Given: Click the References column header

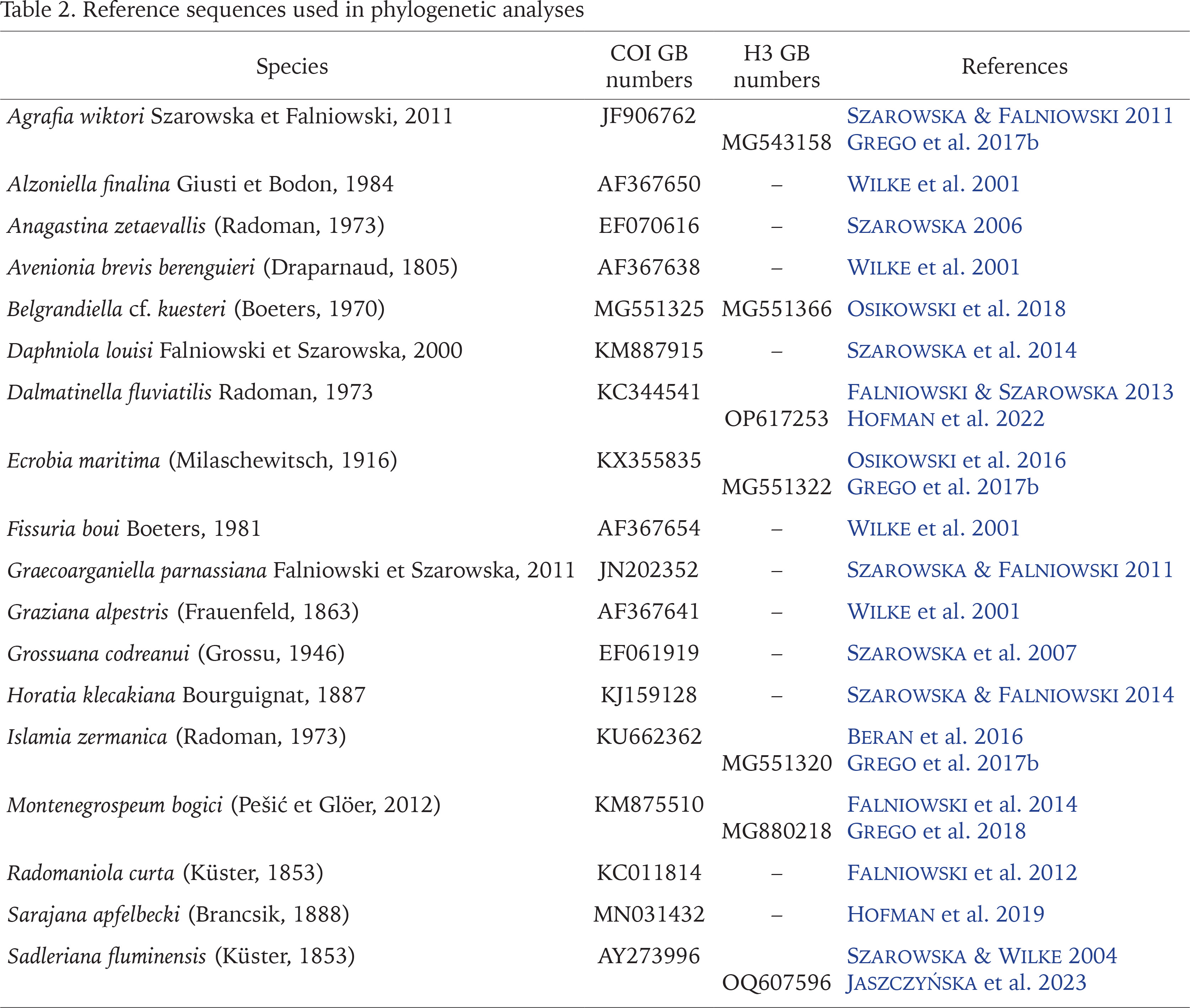Looking at the screenshot, I should pos(1014,66).
